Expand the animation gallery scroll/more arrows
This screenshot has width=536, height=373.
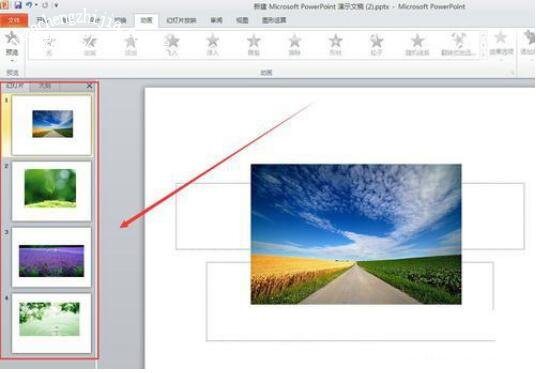pos(483,45)
